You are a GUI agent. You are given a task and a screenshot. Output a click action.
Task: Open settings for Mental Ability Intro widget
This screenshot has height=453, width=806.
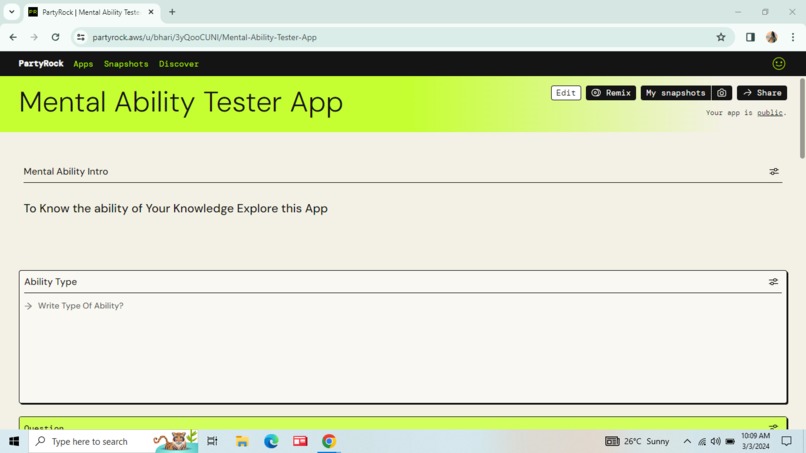pyautogui.click(x=774, y=172)
